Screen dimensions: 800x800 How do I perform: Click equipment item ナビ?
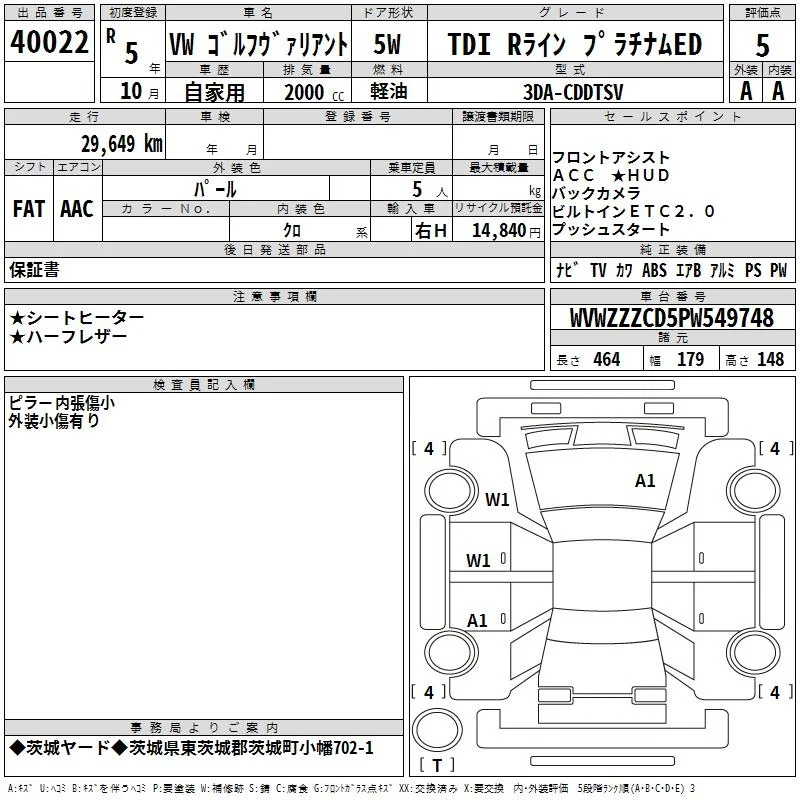(567, 270)
